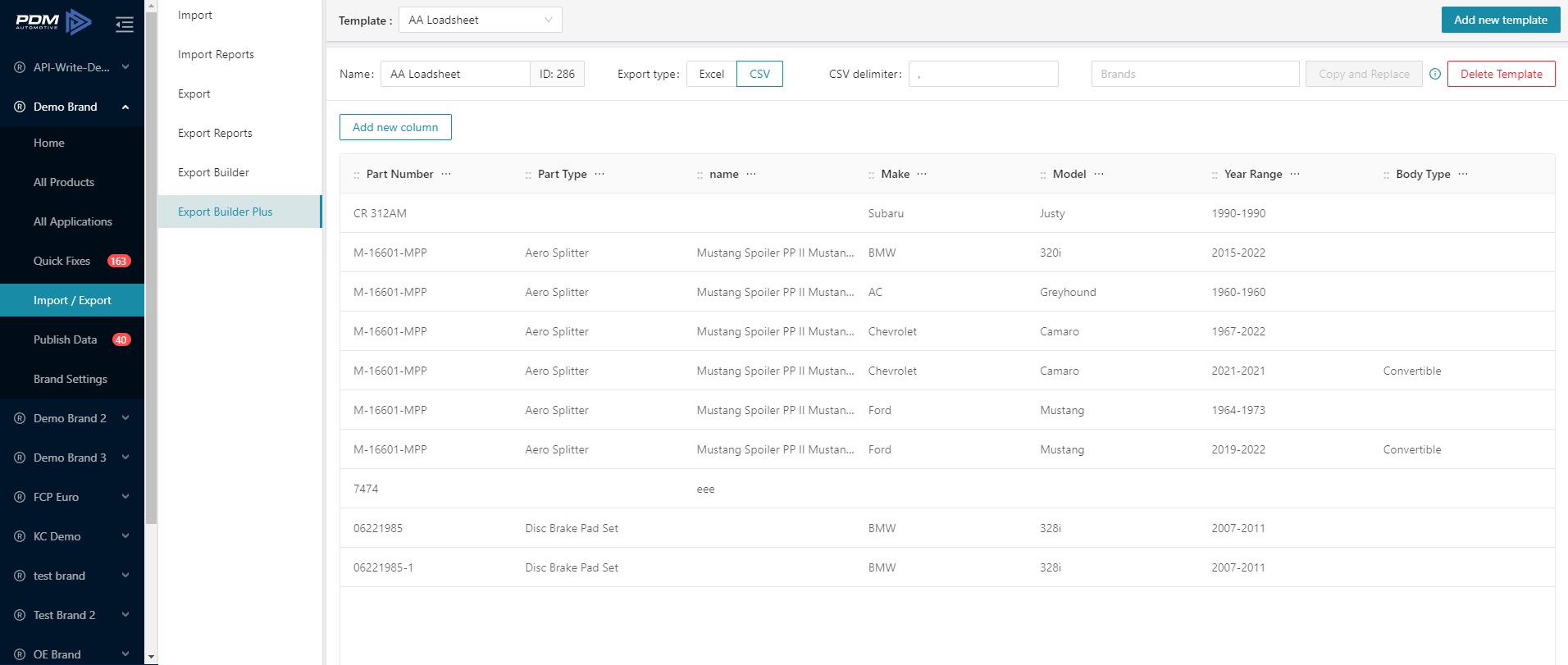Click the 1964-1973 year range cell

pos(1238,410)
